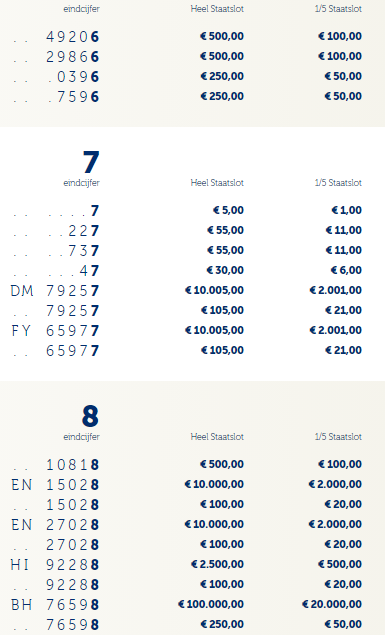The image size is (385, 635).
Task: Click the Heel Staatslot header under 7
Action: click(x=217, y=183)
